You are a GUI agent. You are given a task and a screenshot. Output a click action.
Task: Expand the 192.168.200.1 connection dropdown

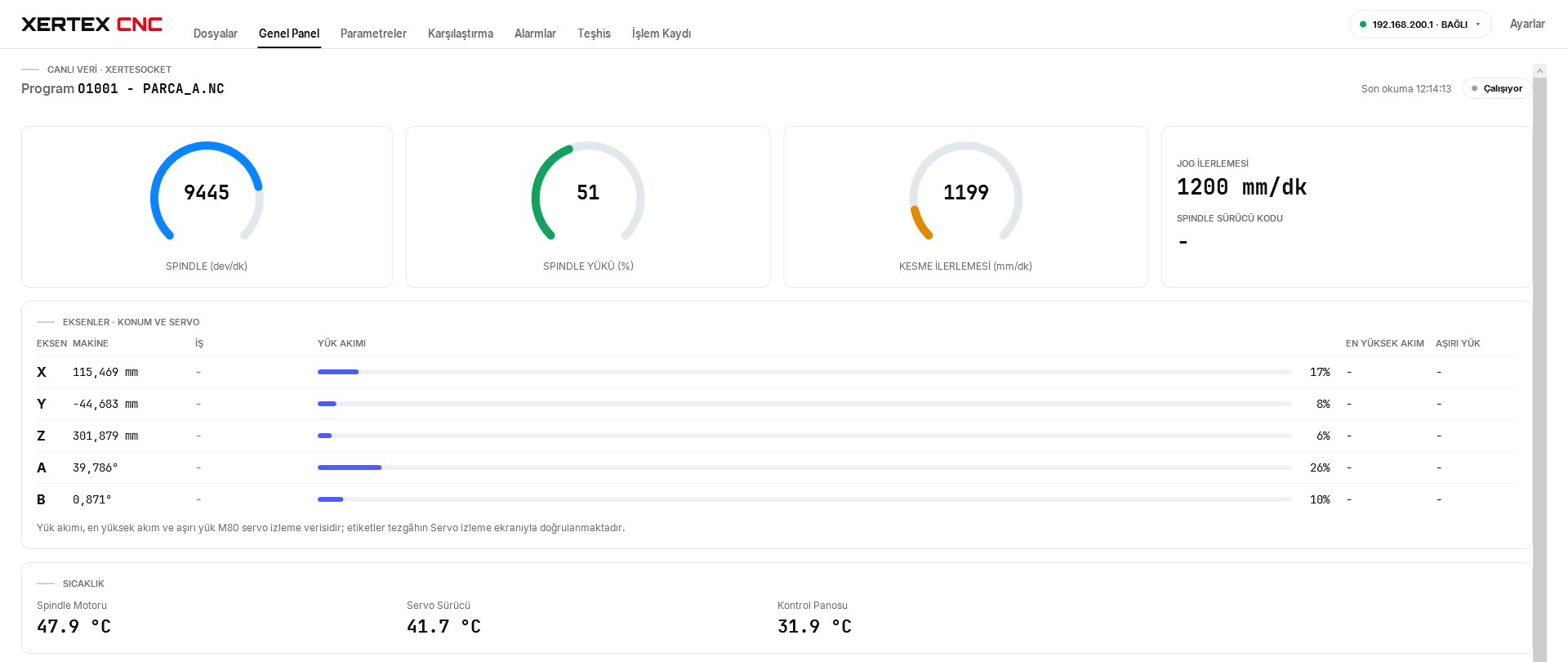pyautogui.click(x=1420, y=25)
